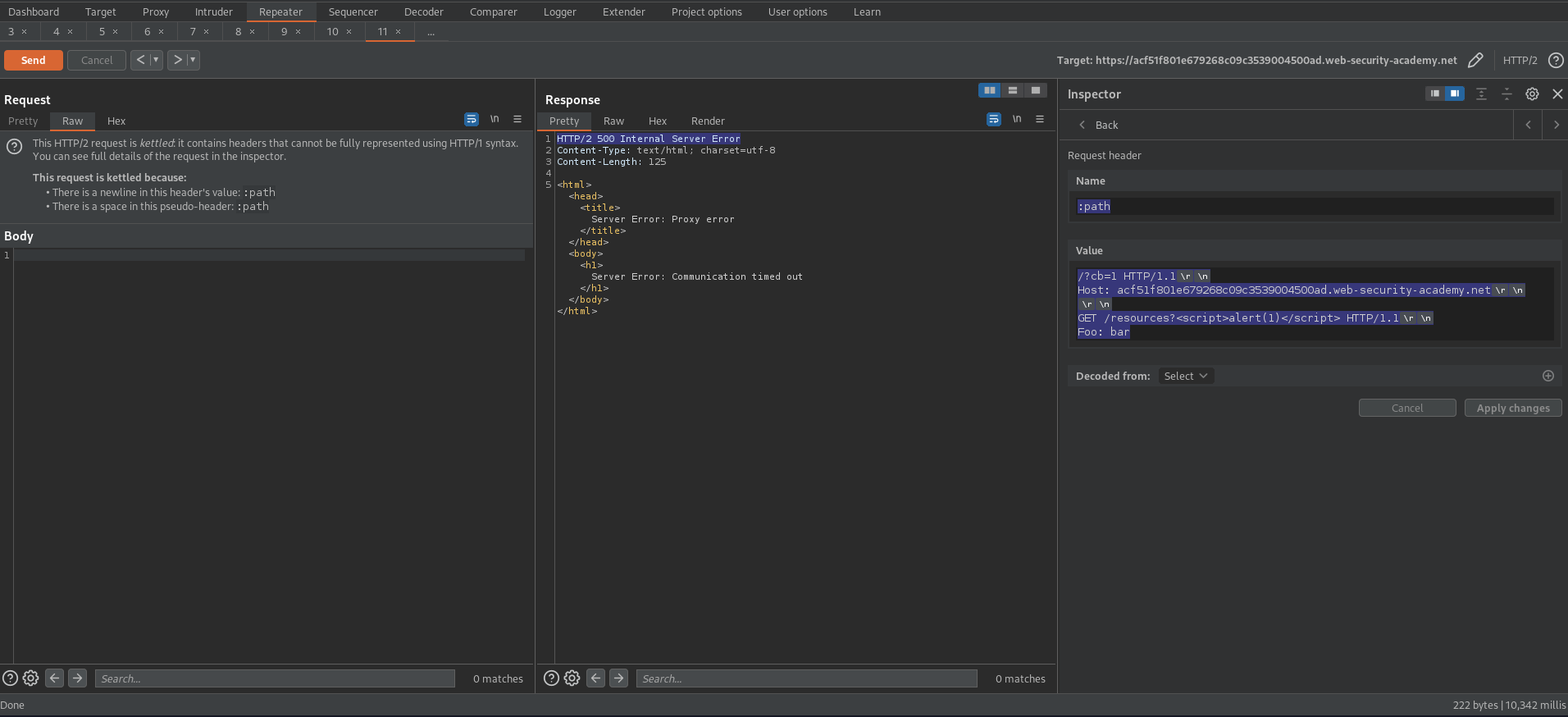Open request search help icon
Viewport: 1568px width, 717px height.
pos(11,678)
